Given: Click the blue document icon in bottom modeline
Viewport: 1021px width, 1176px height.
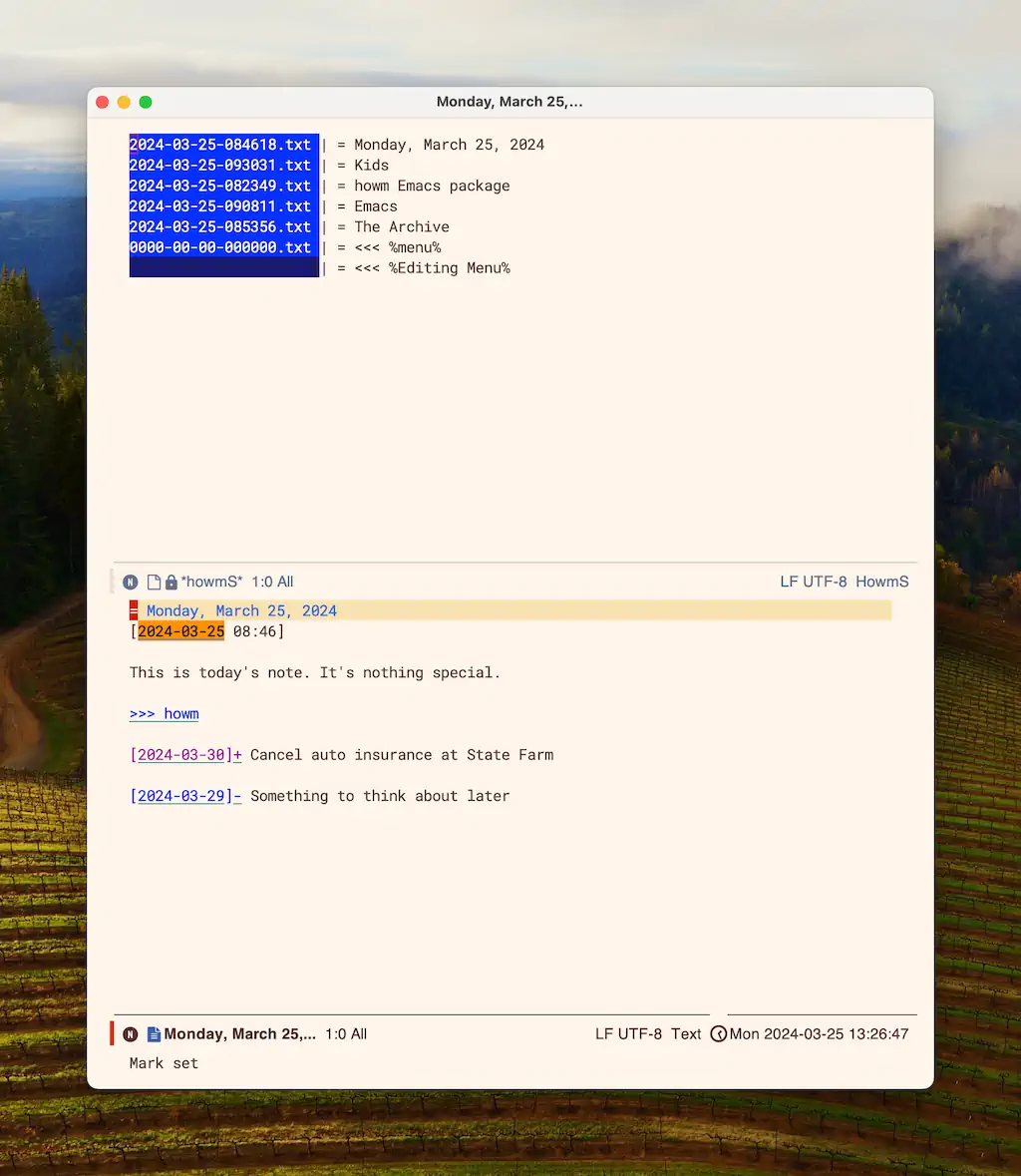Looking at the screenshot, I should pyautogui.click(x=154, y=1034).
